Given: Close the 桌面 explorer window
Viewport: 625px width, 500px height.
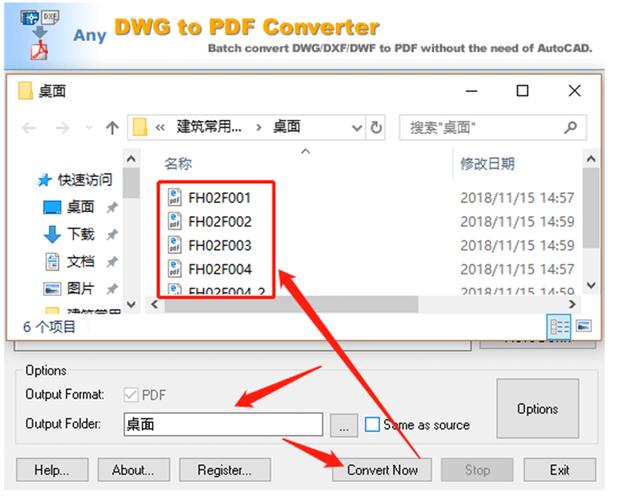Looking at the screenshot, I should click(574, 91).
